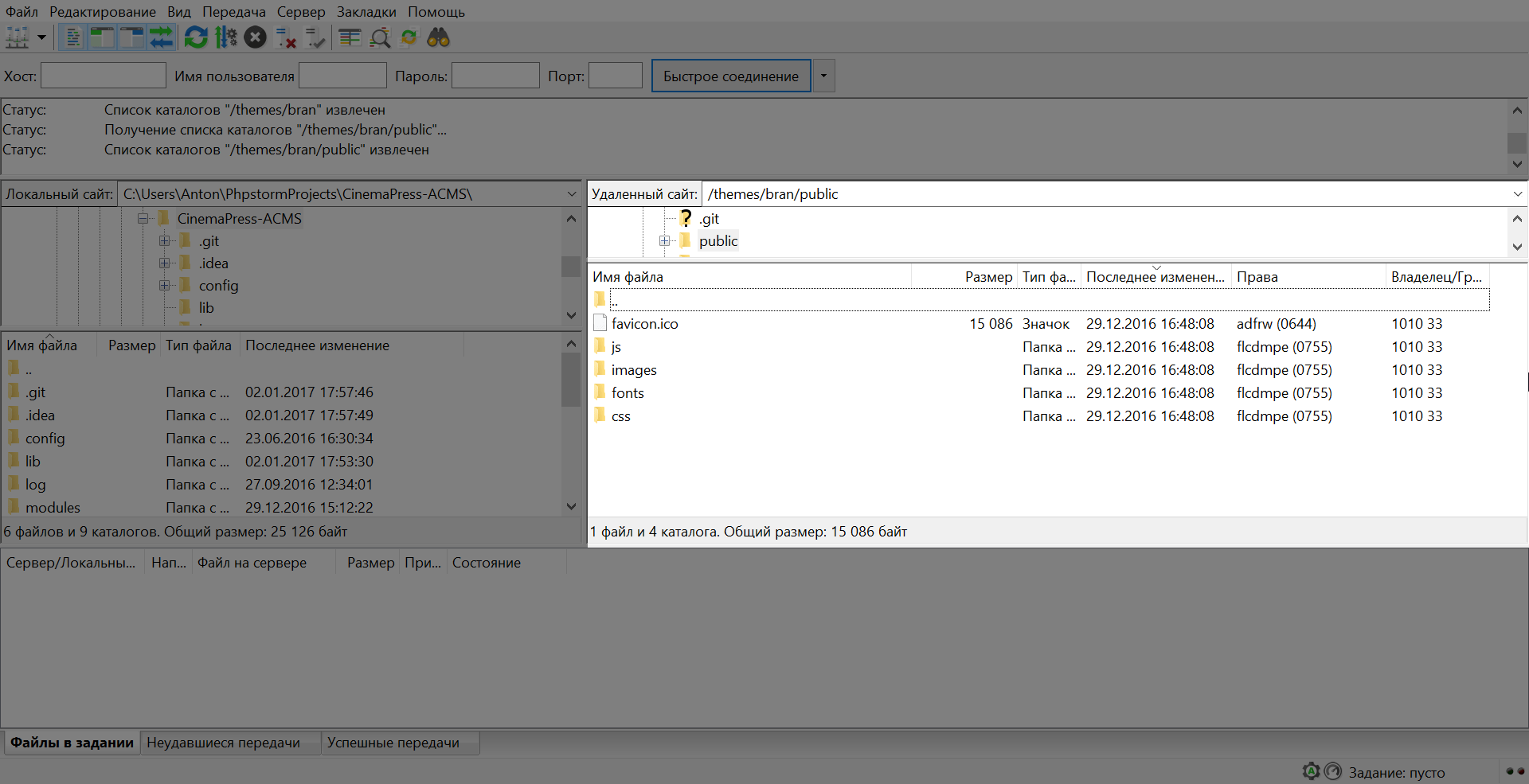This screenshot has height=784, width=1529.
Task: Expand the remote public folder tree node
Action: coord(664,241)
